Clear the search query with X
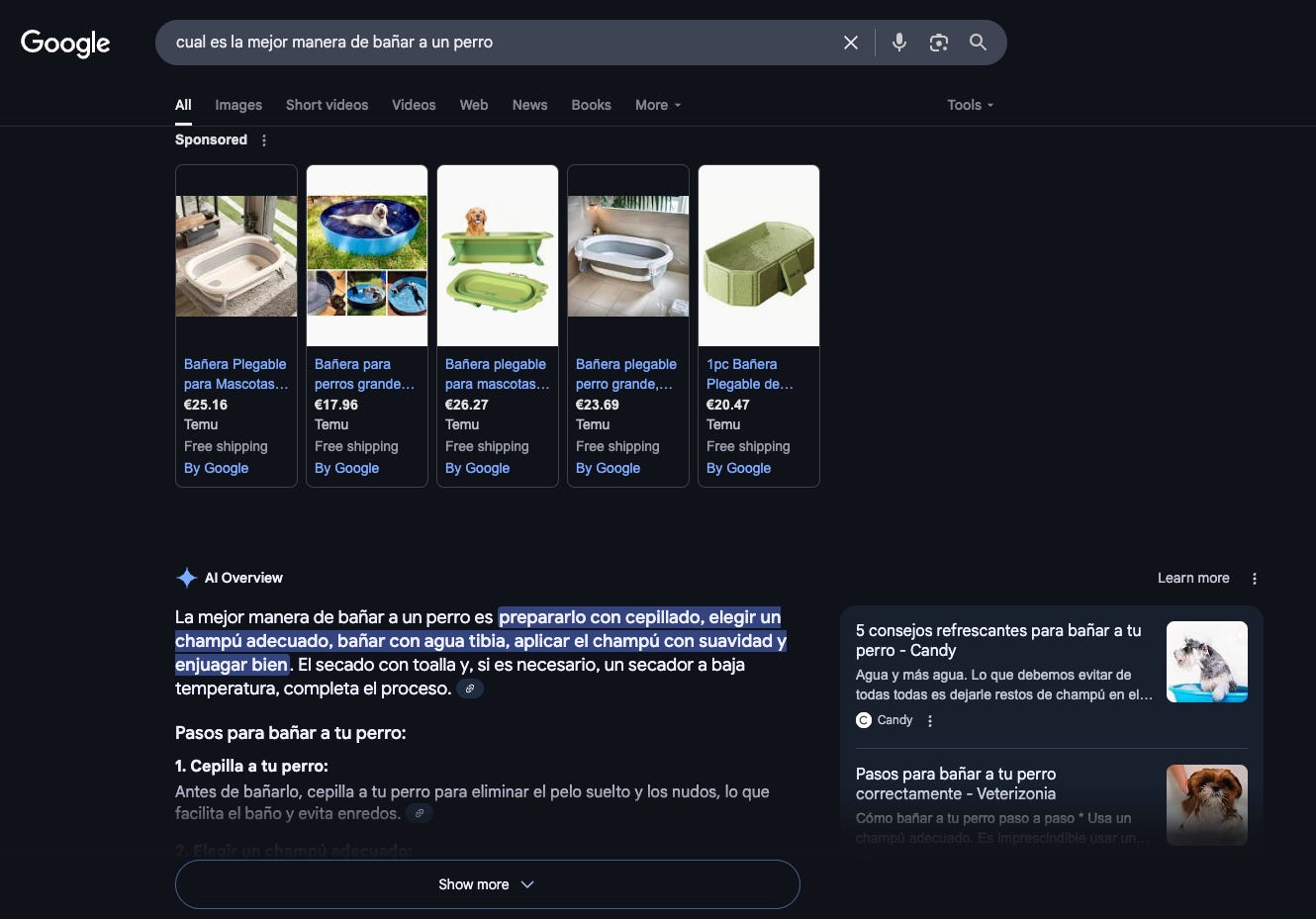 click(x=851, y=43)
